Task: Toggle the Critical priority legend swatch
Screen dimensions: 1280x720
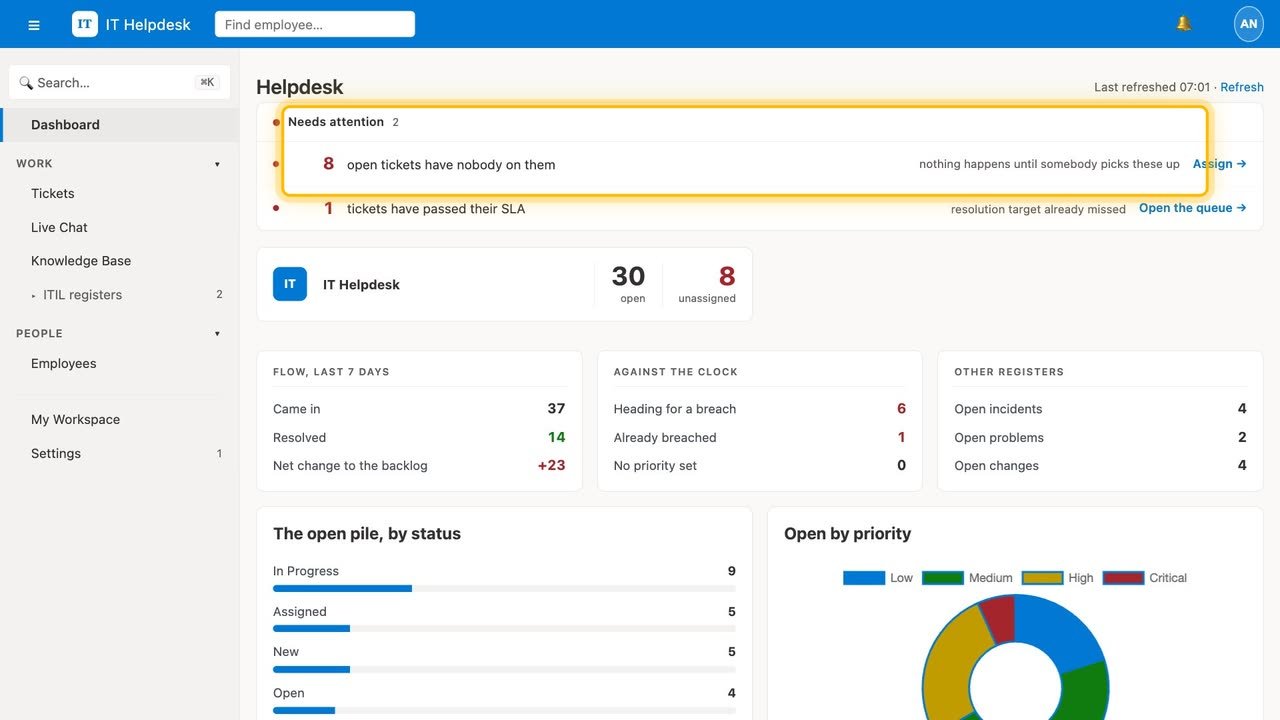Action: pos(1123,578)
